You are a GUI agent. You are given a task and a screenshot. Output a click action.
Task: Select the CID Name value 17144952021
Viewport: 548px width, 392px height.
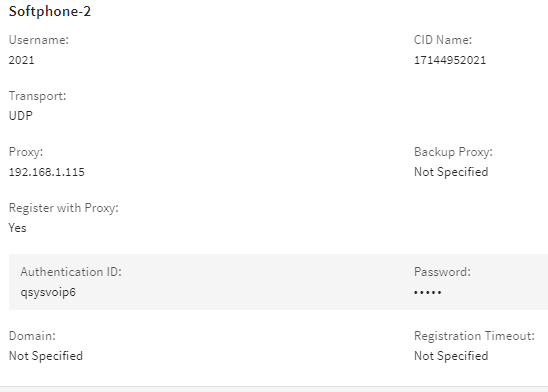[450, 60]
